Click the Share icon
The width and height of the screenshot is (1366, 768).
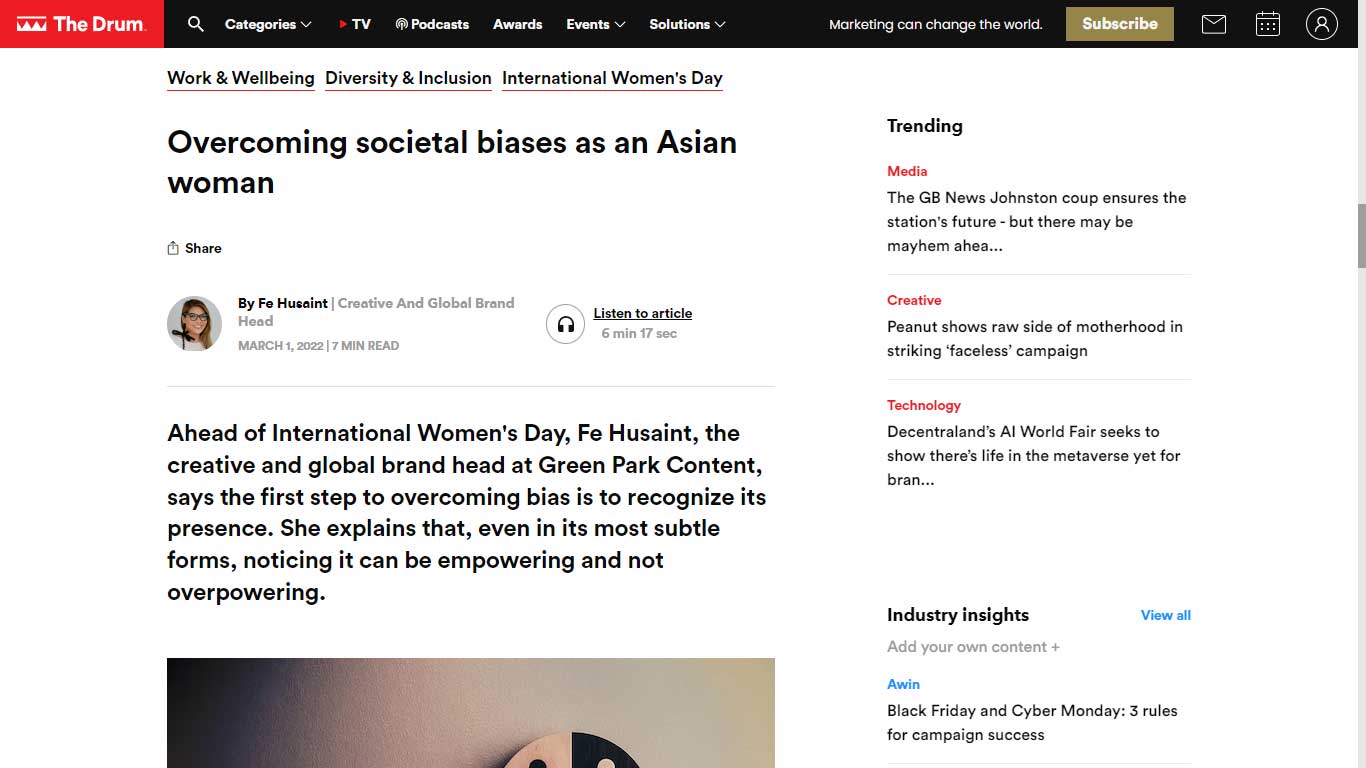(173, 248)
